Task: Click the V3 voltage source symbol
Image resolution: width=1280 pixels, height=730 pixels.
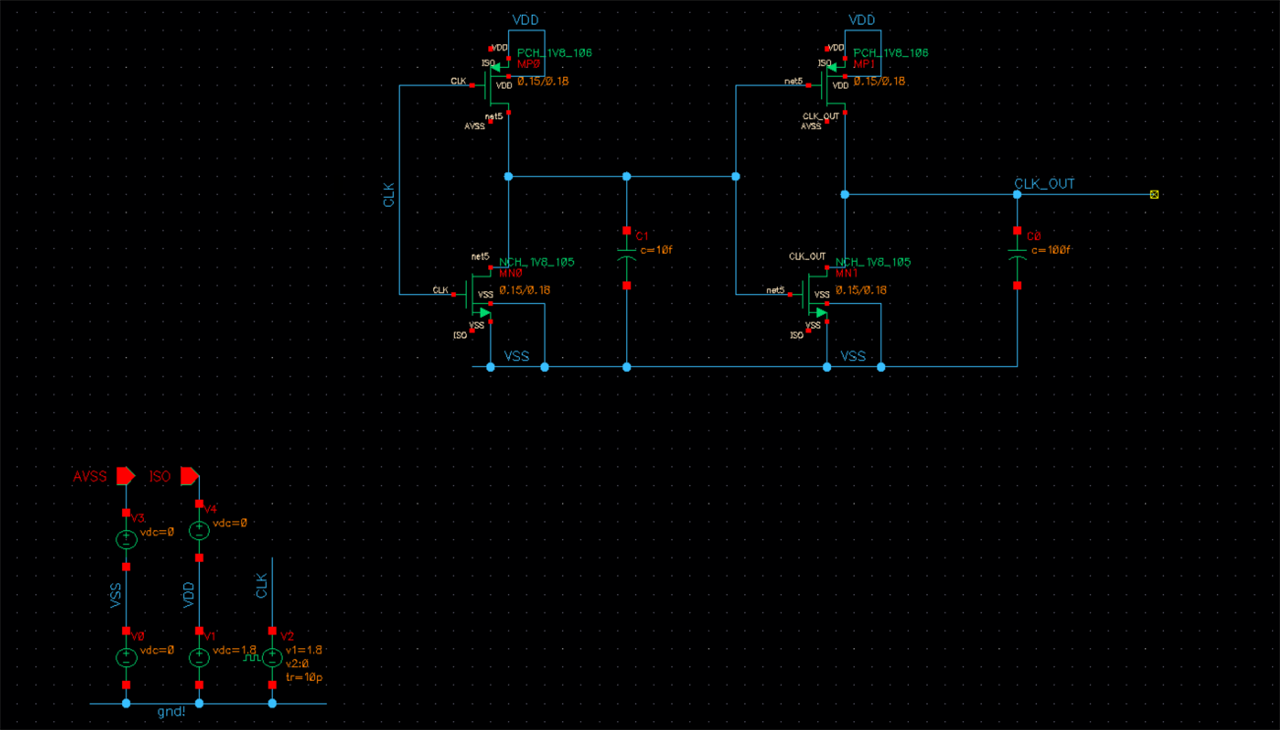Action: click(126, 539)
